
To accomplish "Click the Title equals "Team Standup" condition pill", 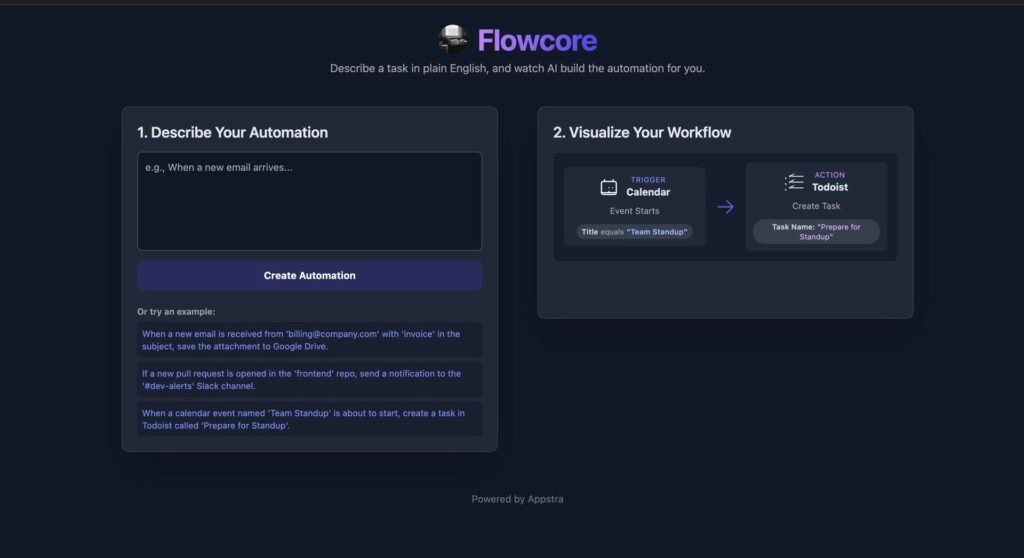I will coord(634,232).
